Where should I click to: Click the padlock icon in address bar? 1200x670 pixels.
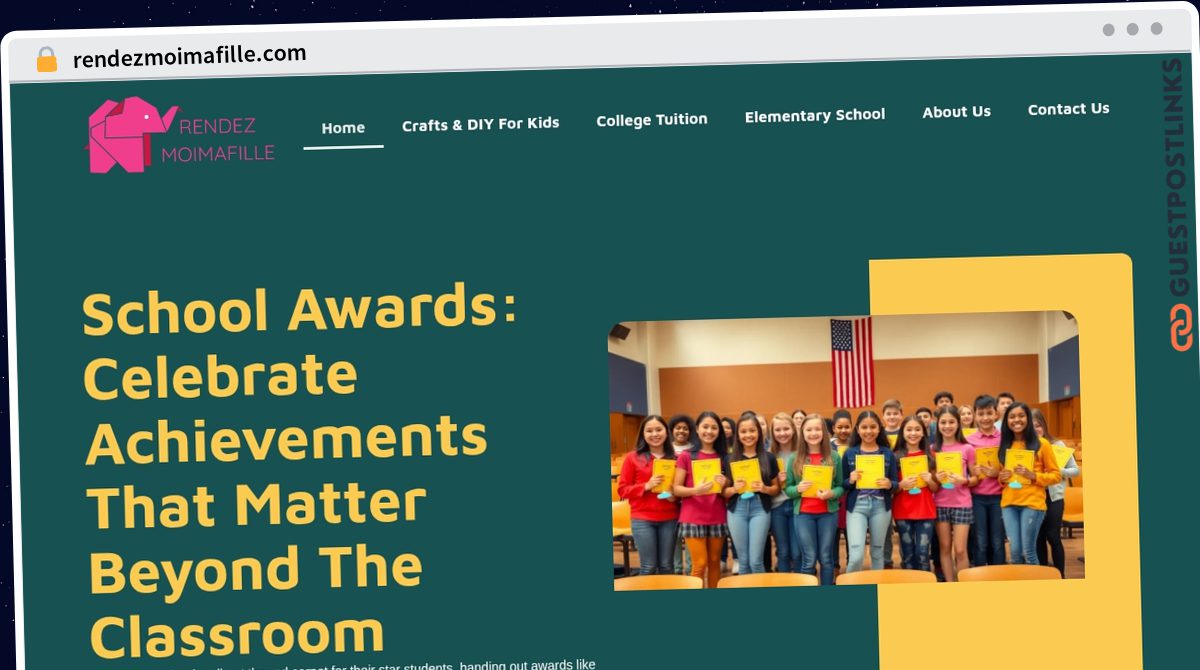pos(47,60)
